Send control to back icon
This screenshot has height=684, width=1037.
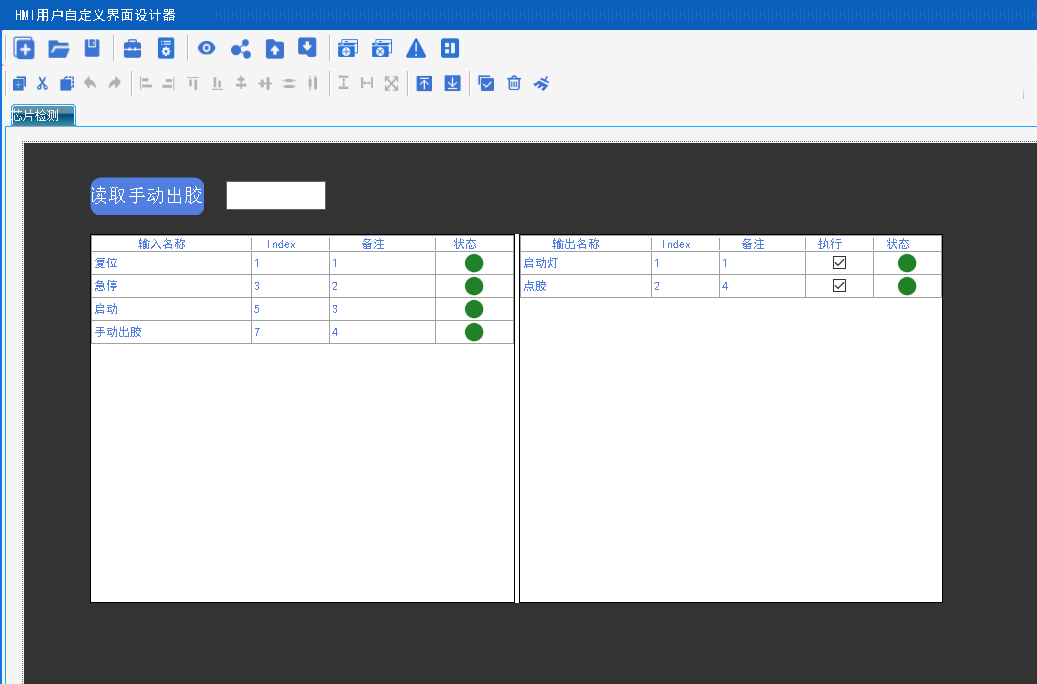(x=452, y=83)
